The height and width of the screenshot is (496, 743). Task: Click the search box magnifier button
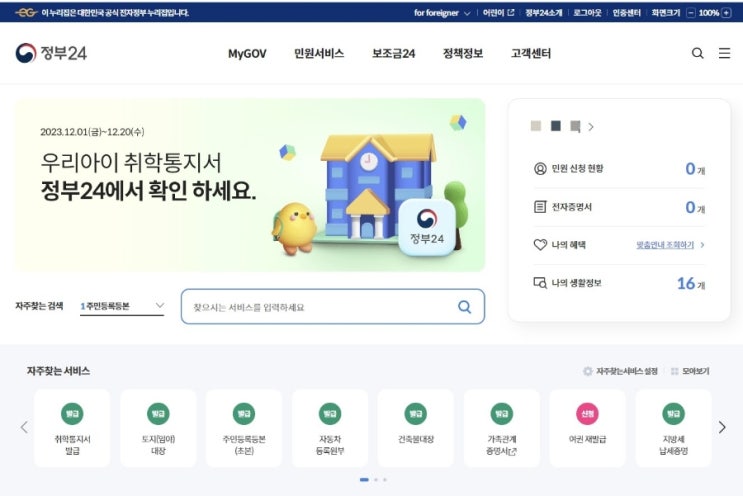tap(464, 307)
